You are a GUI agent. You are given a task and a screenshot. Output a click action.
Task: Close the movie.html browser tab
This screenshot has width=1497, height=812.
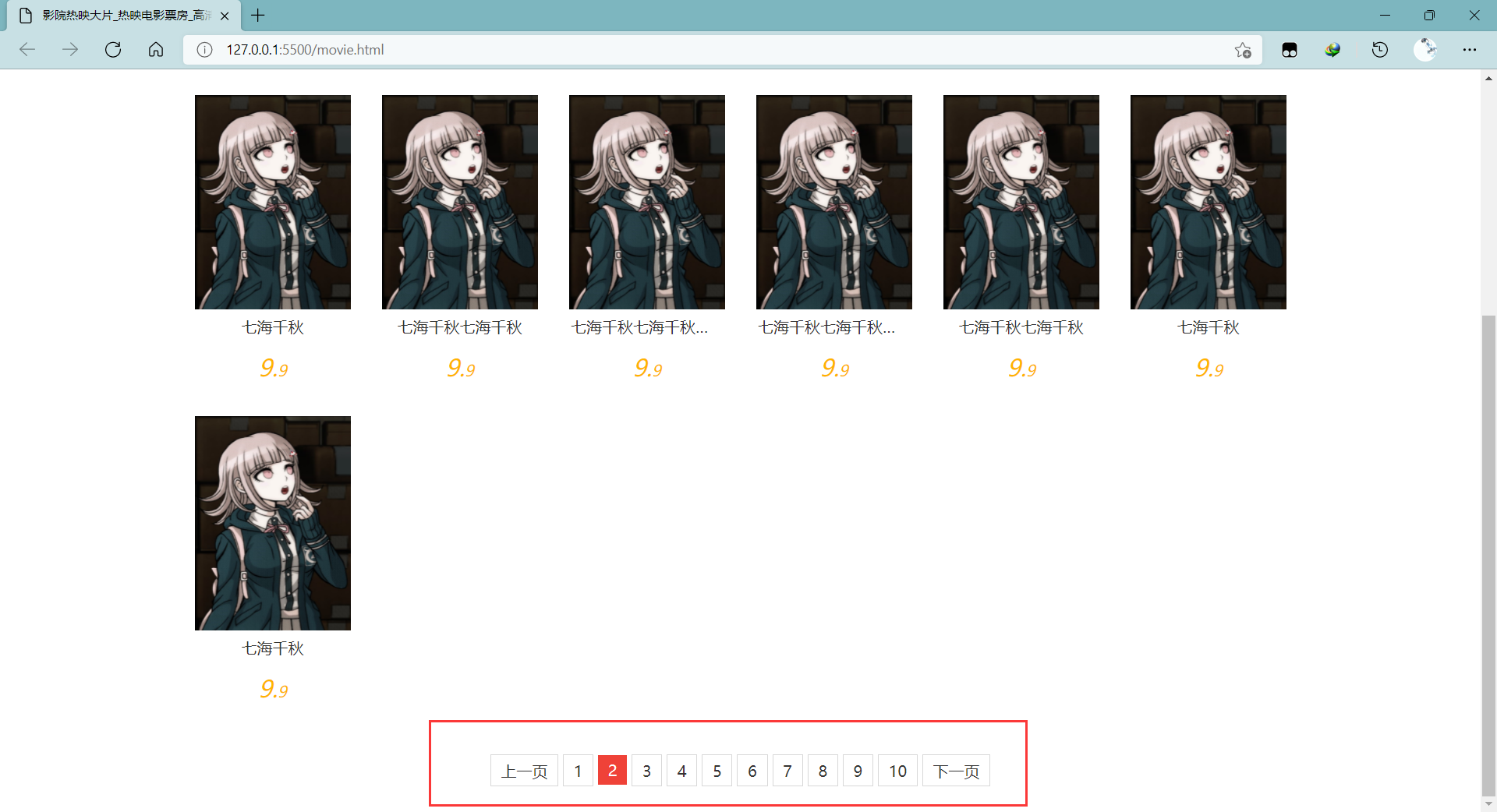point(225,16)
